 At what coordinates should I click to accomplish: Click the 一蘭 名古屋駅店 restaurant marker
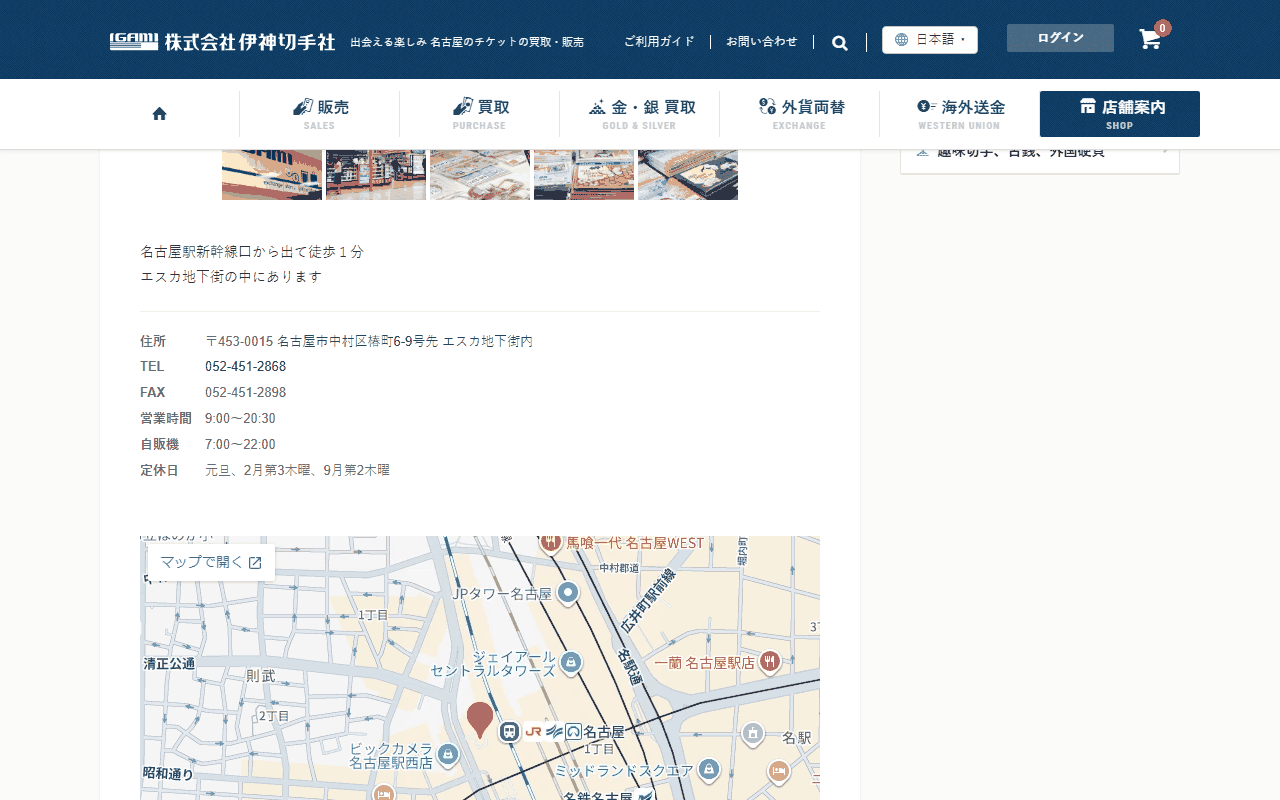tap(769, 661)
